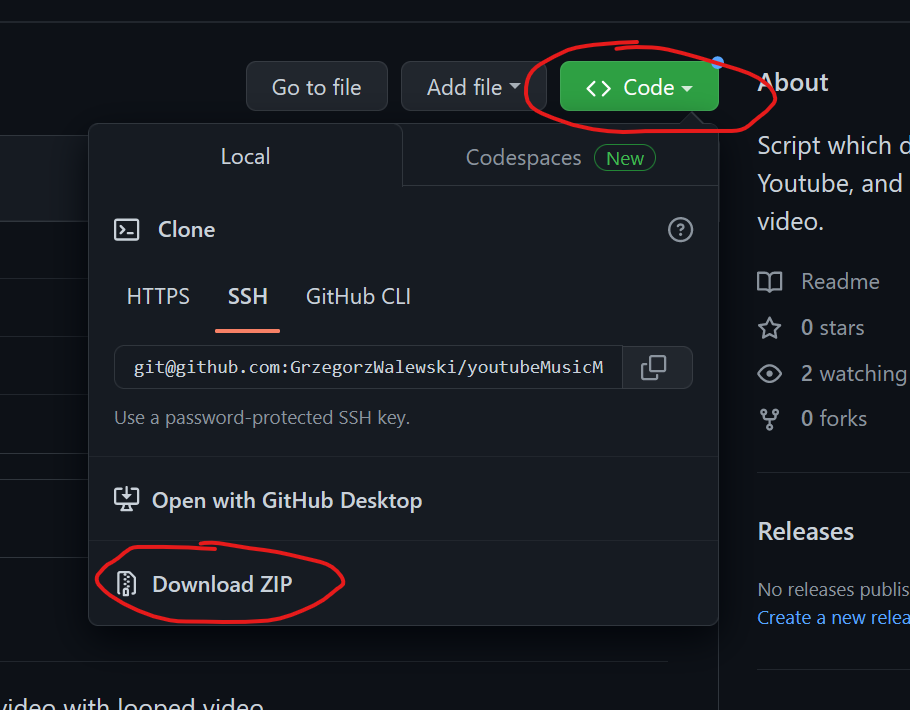Viewport: 910px width, 710px height.
Task: Click the eye icon beside 2 watching
Action: tap(770, 374)
